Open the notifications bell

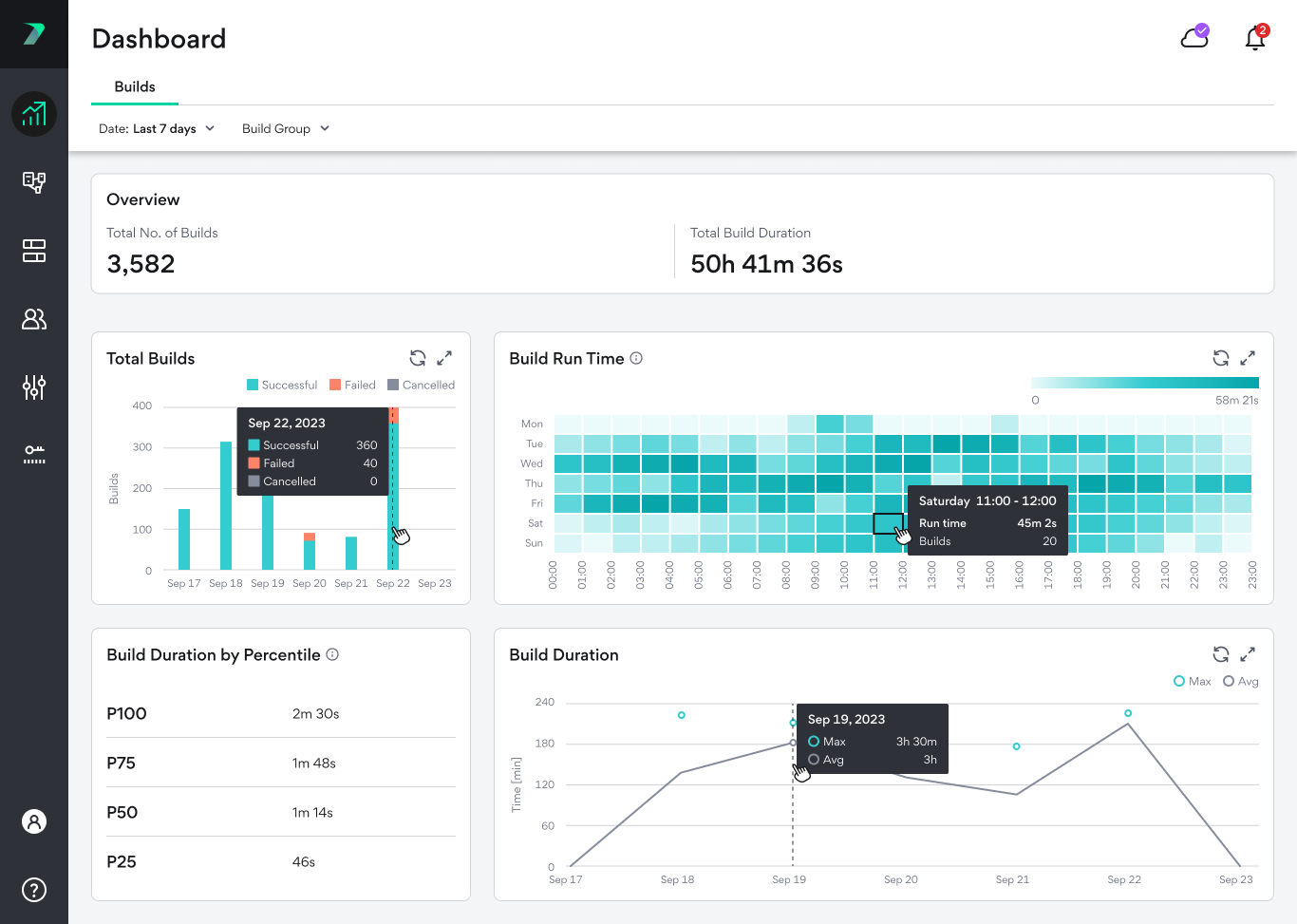[x=1255, y=38]
